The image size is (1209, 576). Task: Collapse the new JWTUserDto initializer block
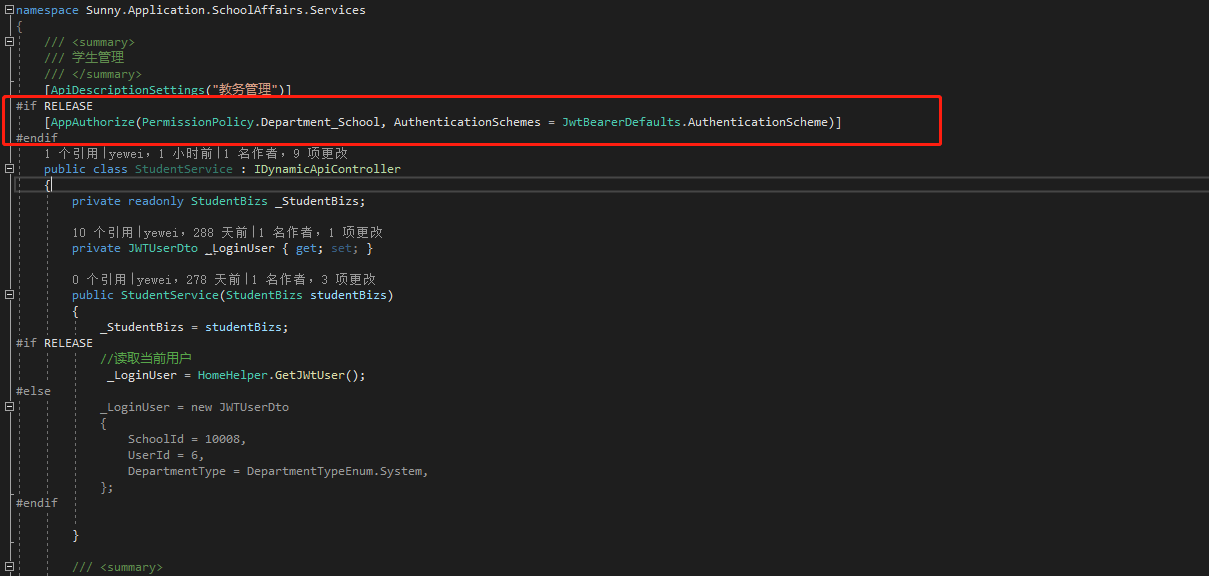click(9, 407)
